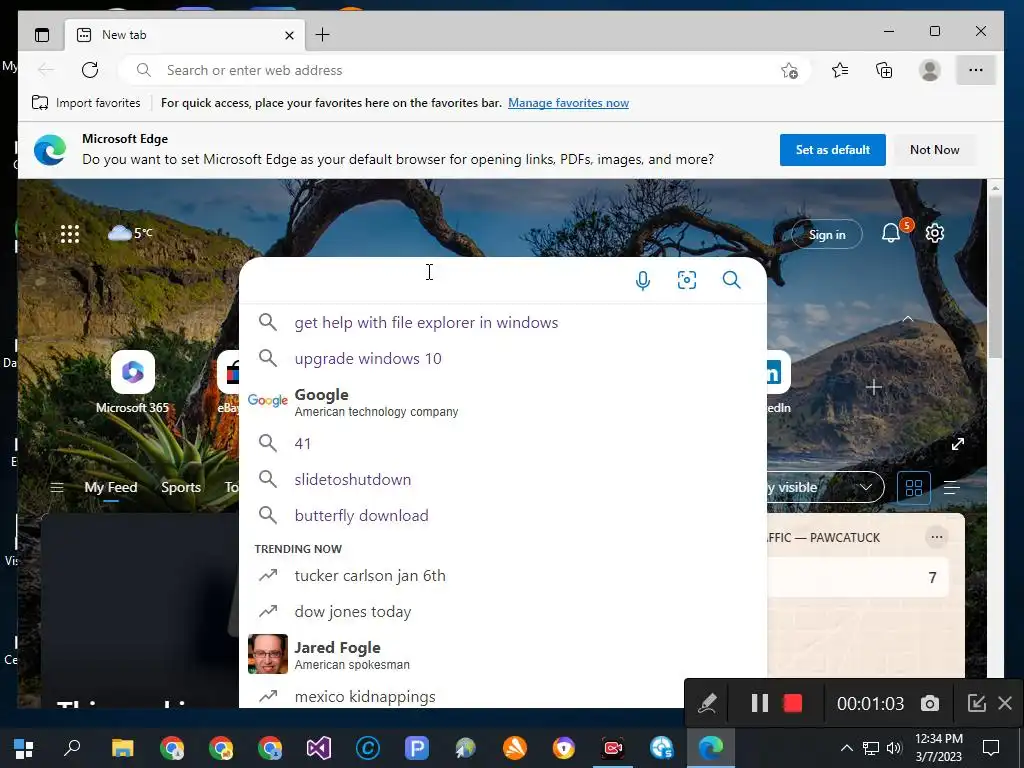1024x768 pixels.
Task: Dismiss prompt with Not Now
Action: [935, 150]
